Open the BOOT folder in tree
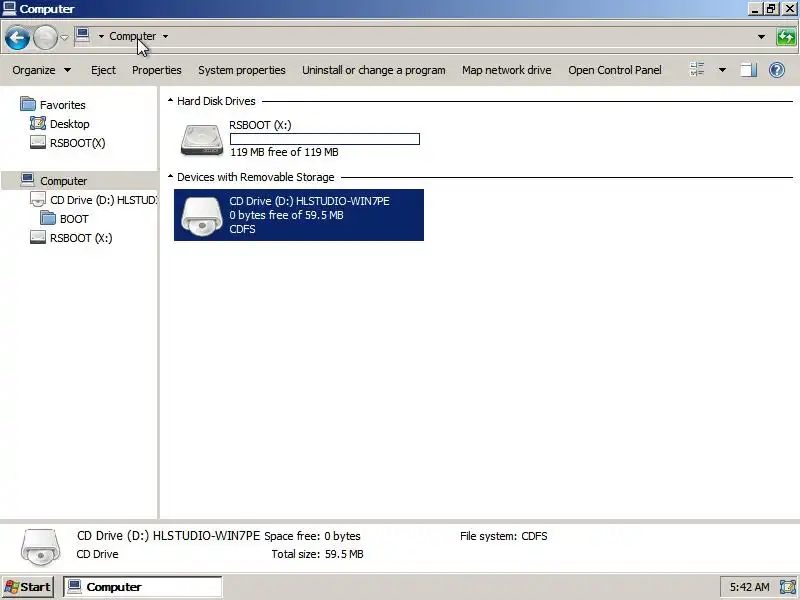Viewport: 800px width, 600px height. (74, 219)
